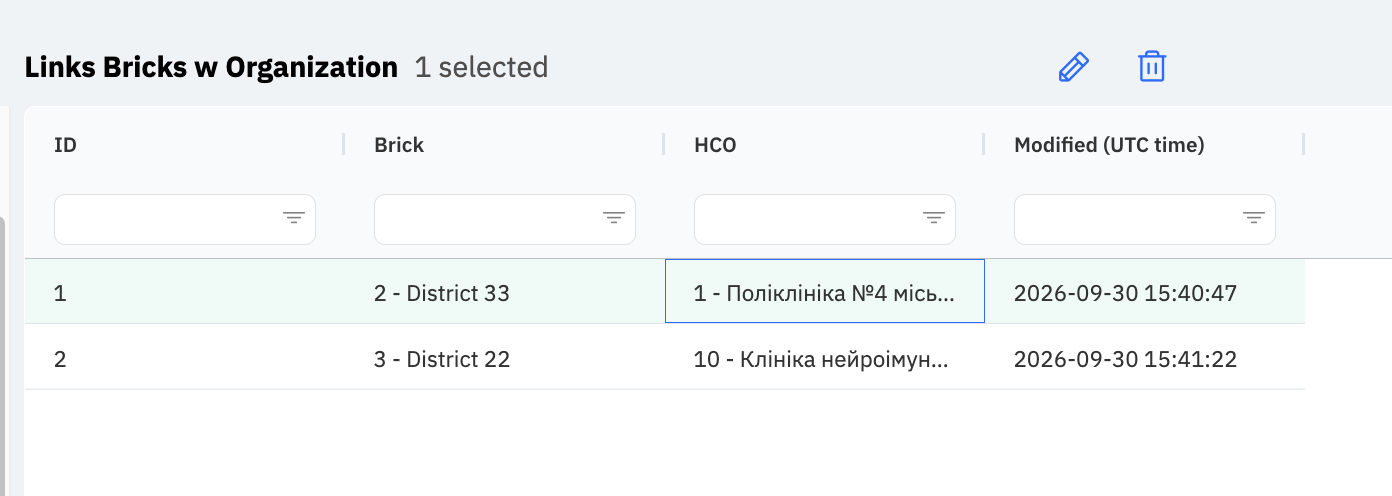Click the trash delete icon
This screenshot has width=1392, height=496.
coord(1152,67)
